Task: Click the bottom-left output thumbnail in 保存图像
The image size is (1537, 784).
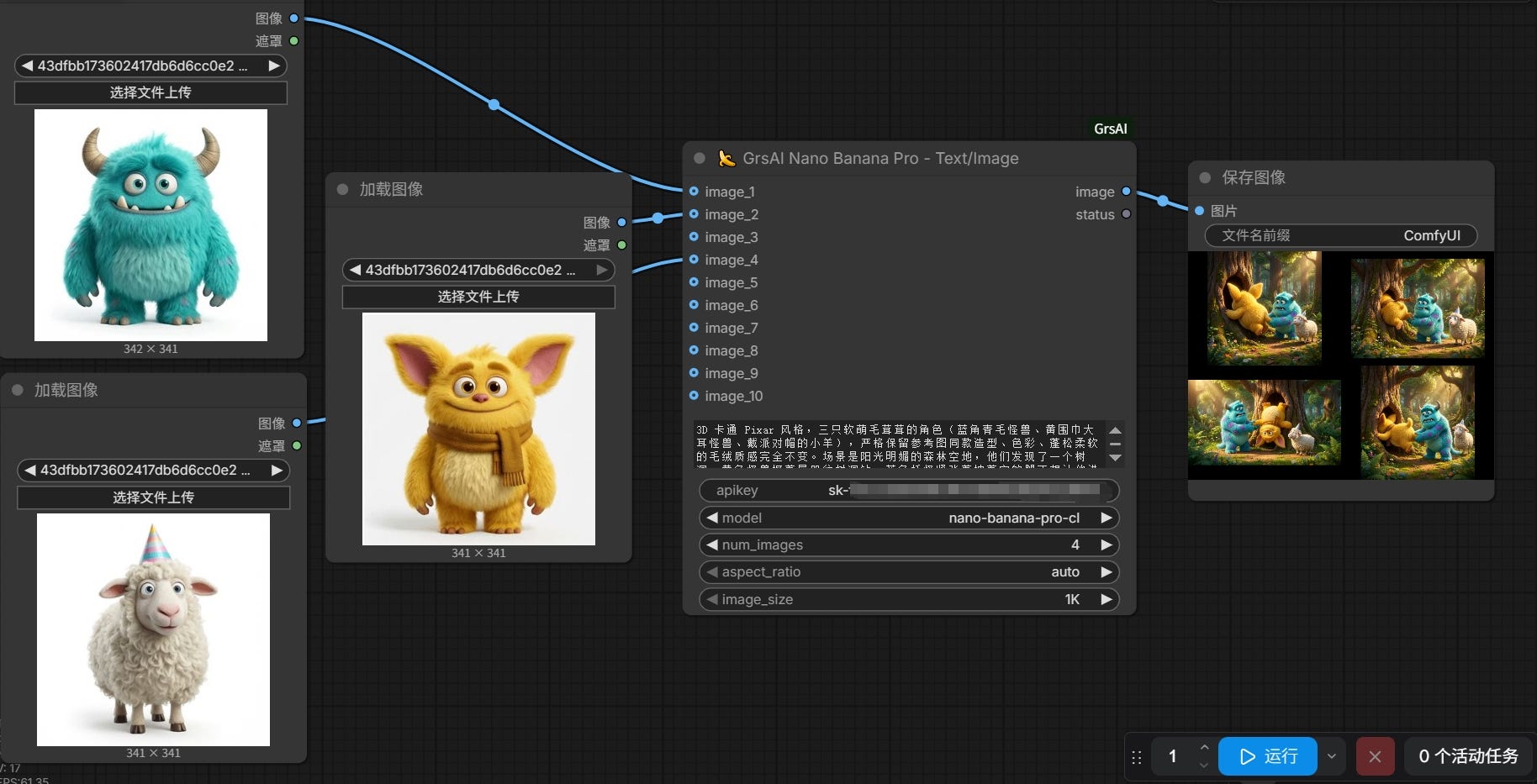Action: pyautogui.click(x=1265, y=423)
